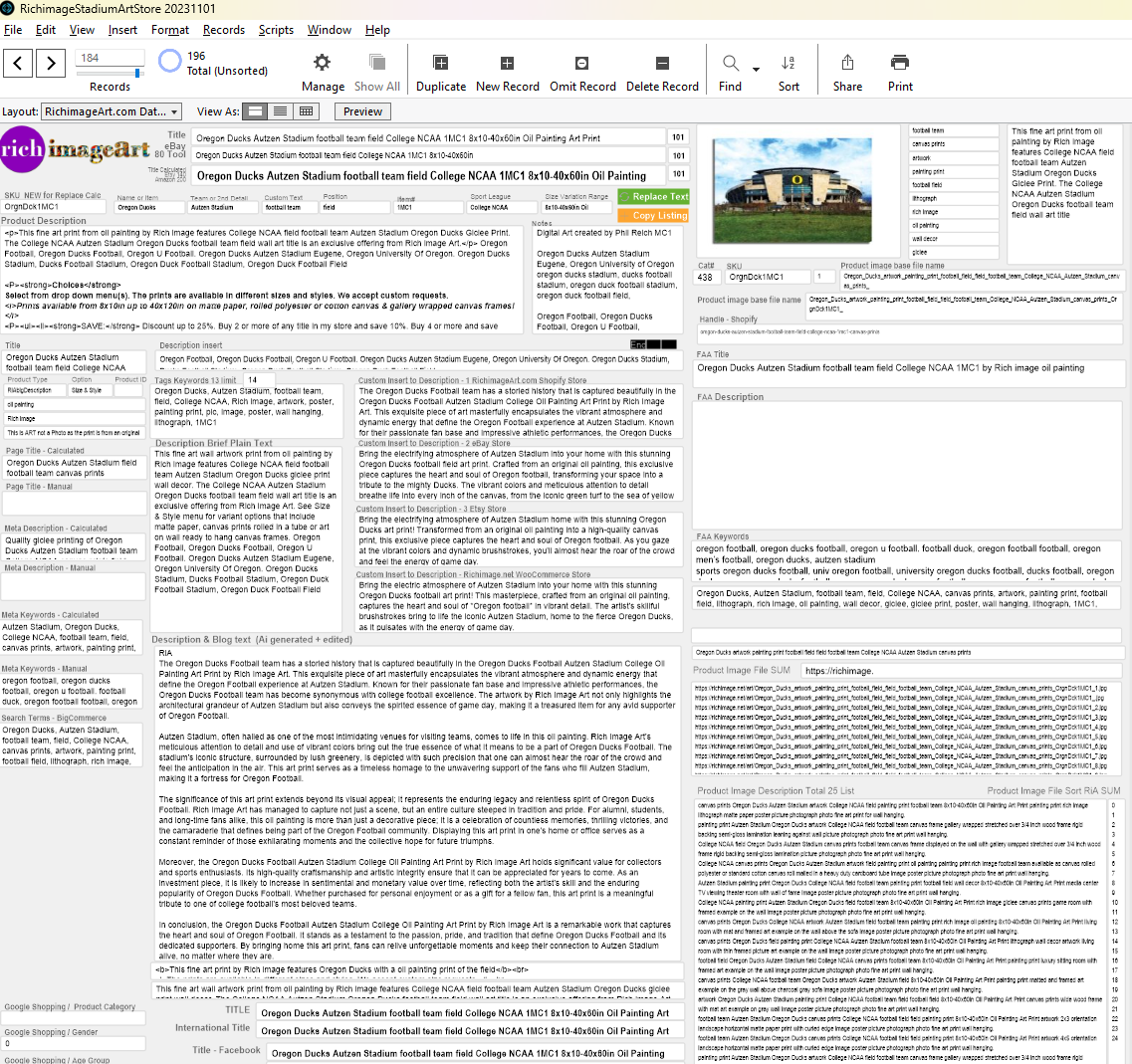Open the Records menu

(x=224, y=30)
